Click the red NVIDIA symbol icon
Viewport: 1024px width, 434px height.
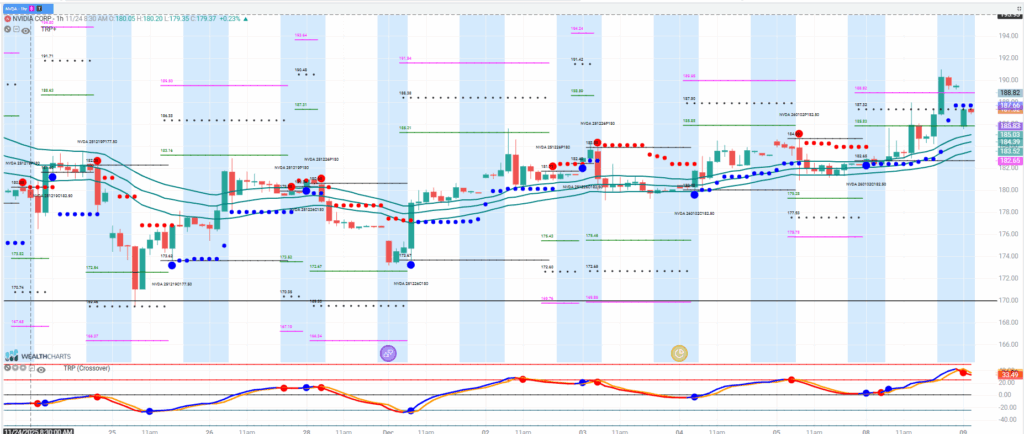pyautogui.click(x=7, y=19)
